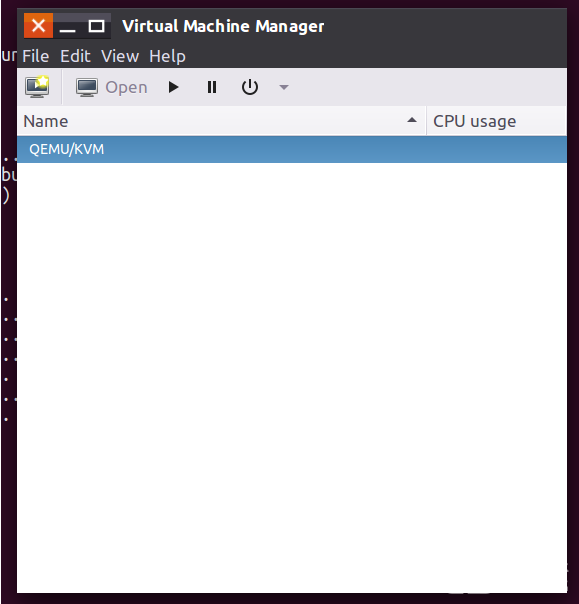Minimize the Virtual Machine Manager window
Viewport: 579px width, 604px height.
tap(67, 27)
